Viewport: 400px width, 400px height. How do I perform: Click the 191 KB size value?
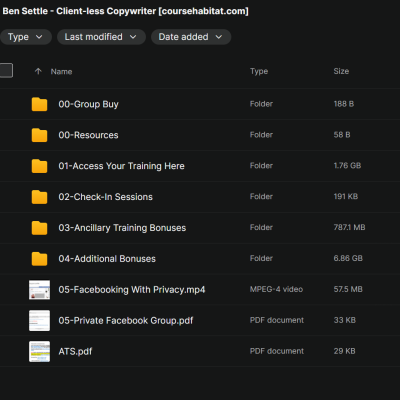346,197
